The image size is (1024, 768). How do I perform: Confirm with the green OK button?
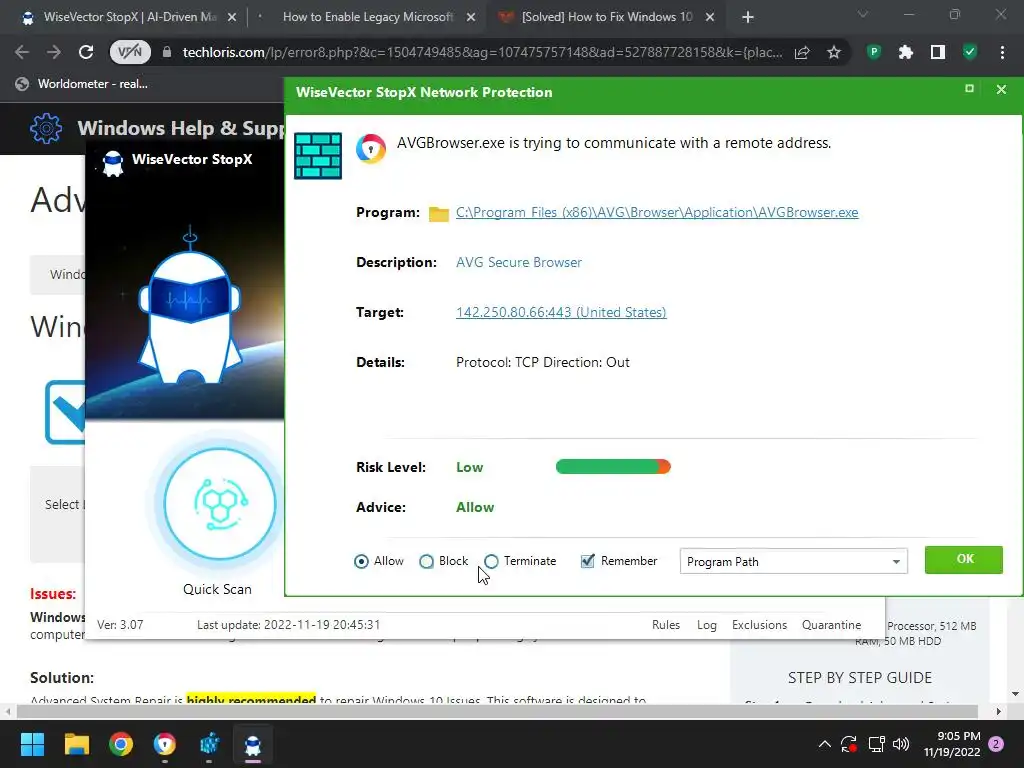[x=964, y=560]
